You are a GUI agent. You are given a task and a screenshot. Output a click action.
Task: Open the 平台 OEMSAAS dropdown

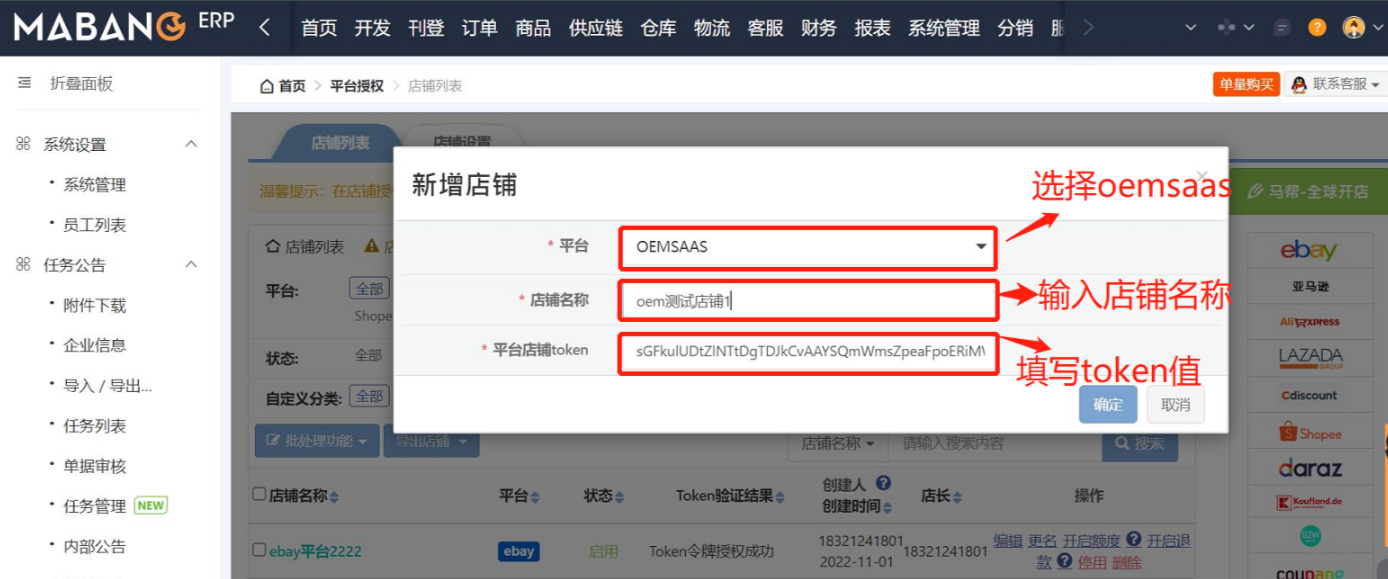807,247
